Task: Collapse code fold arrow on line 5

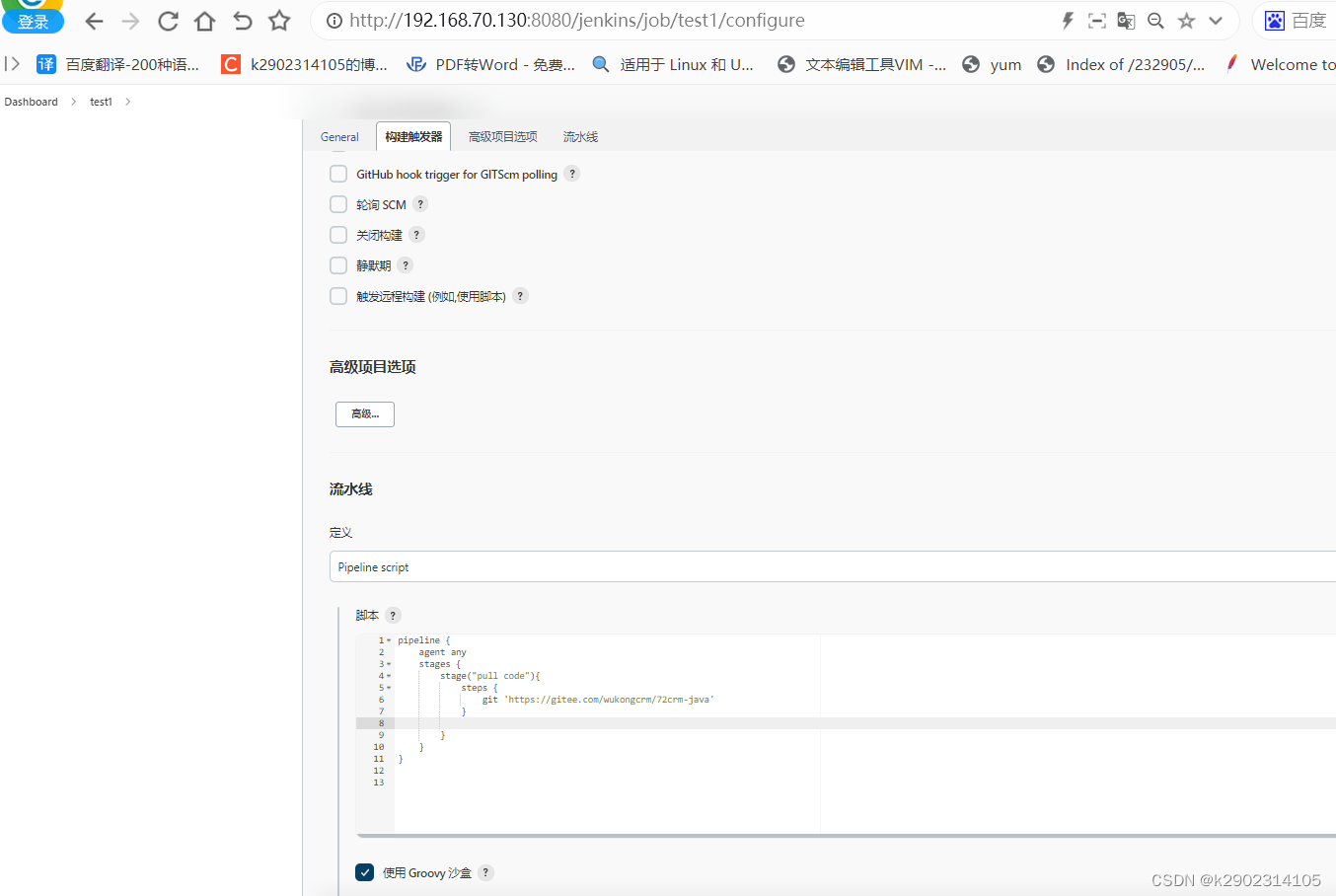Action: 389,688
